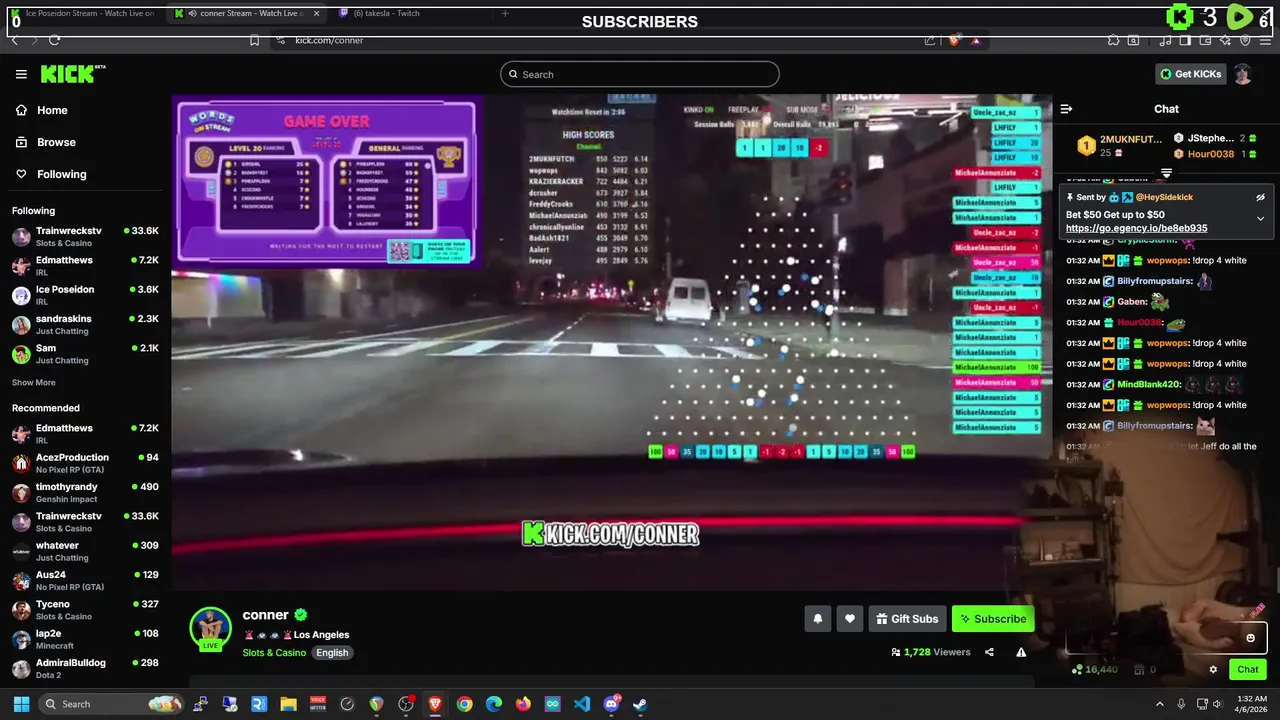Open AcezProduction recommended channel
This screenshot has height=720, width=1280.
[x=85, y=463]
